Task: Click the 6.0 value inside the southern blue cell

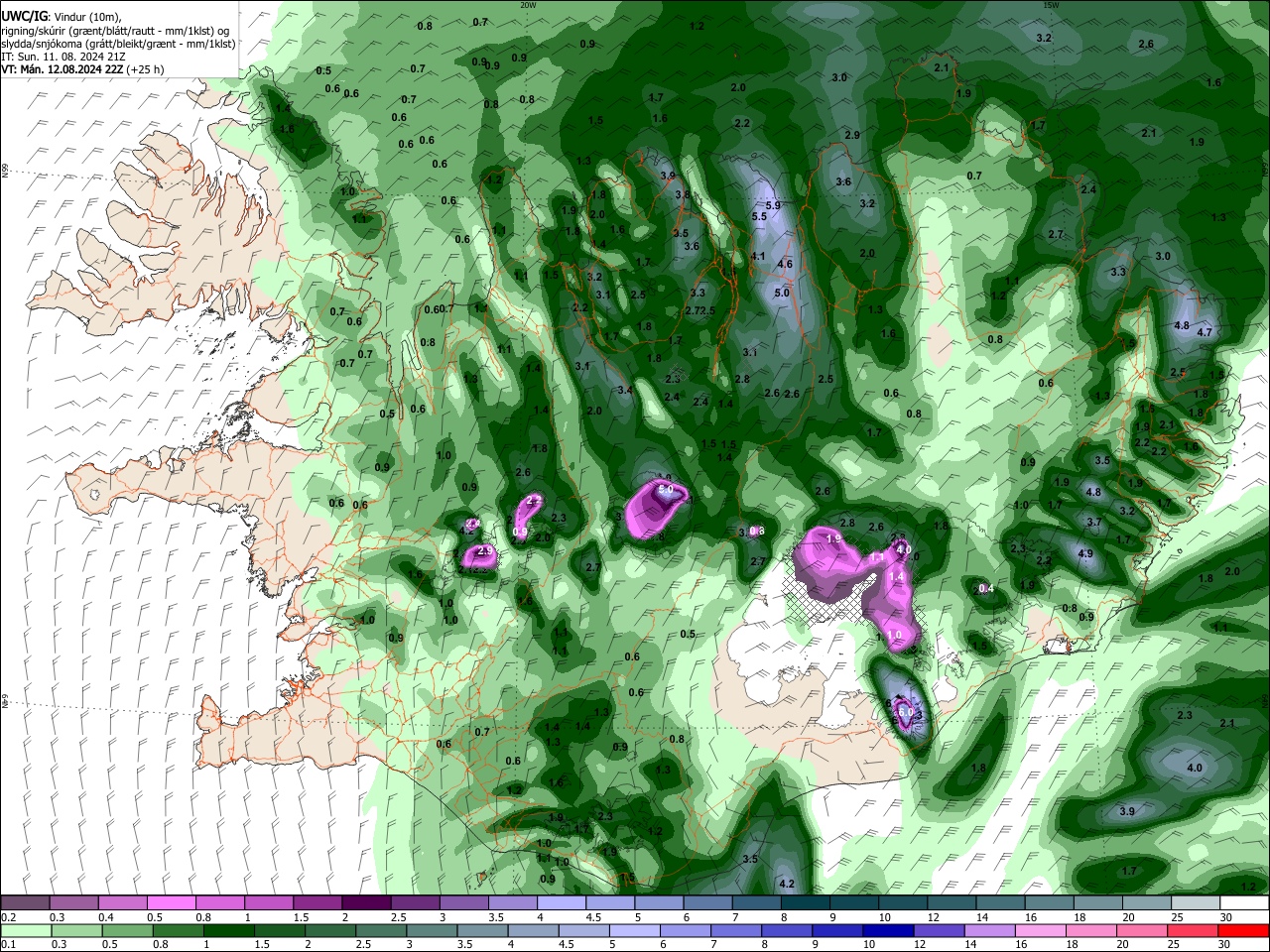Action: coord(905,712)
